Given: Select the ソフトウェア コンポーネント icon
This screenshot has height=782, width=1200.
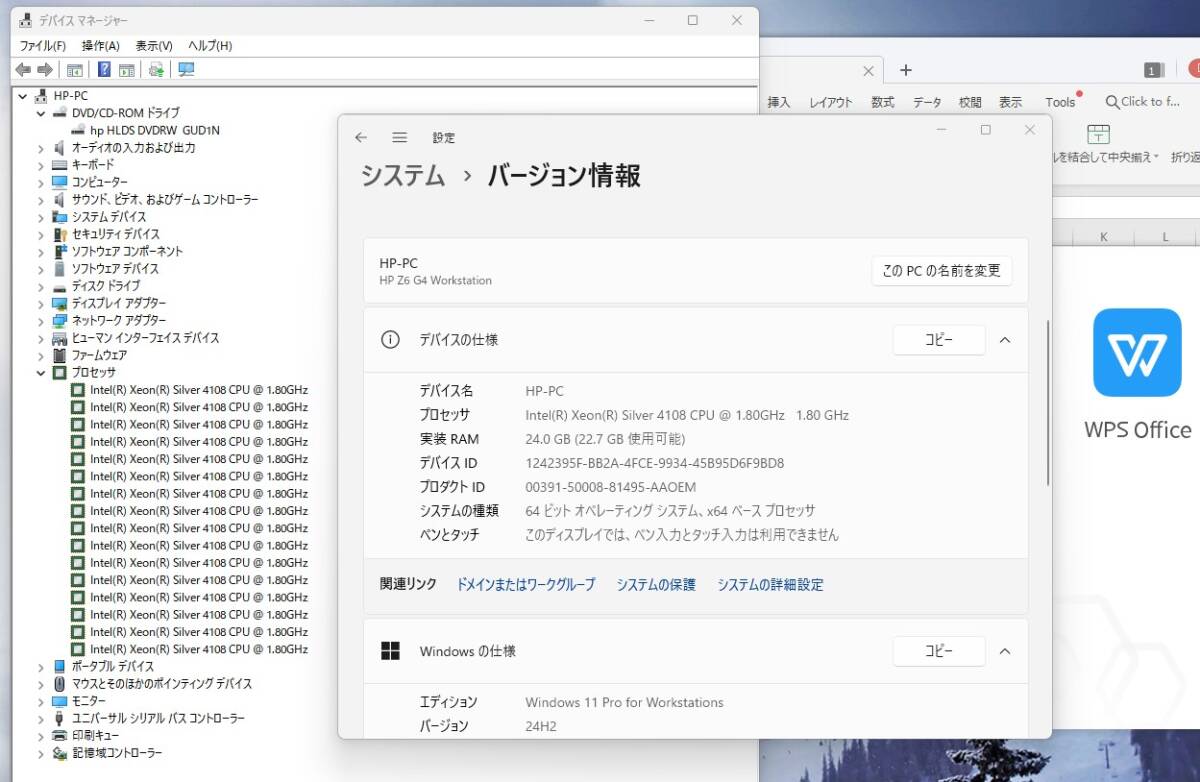Looking at the screenshot, I should click(60, 251).
